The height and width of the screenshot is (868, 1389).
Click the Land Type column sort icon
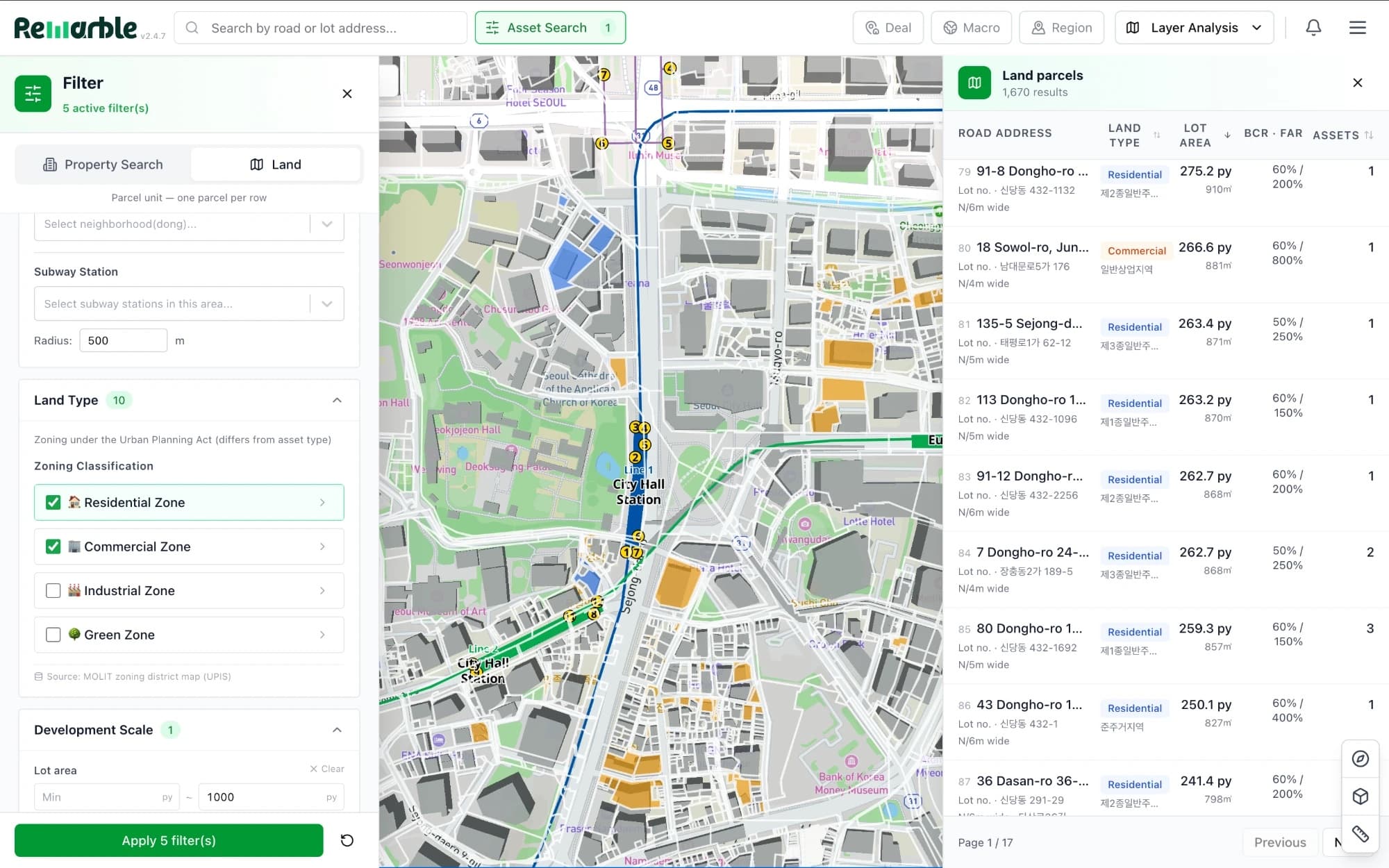point(1157,135)
